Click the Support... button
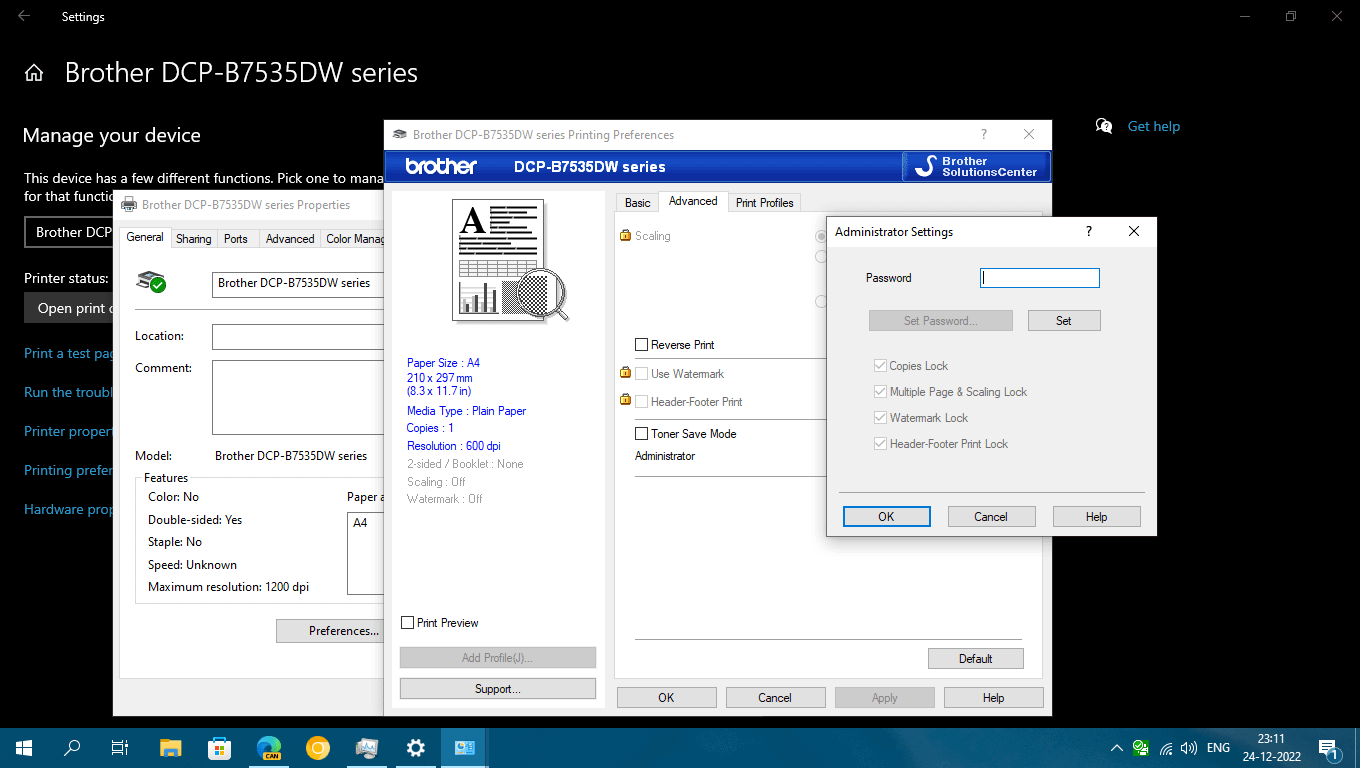This screenshot has height=768, width=1360. pos(498,689)
